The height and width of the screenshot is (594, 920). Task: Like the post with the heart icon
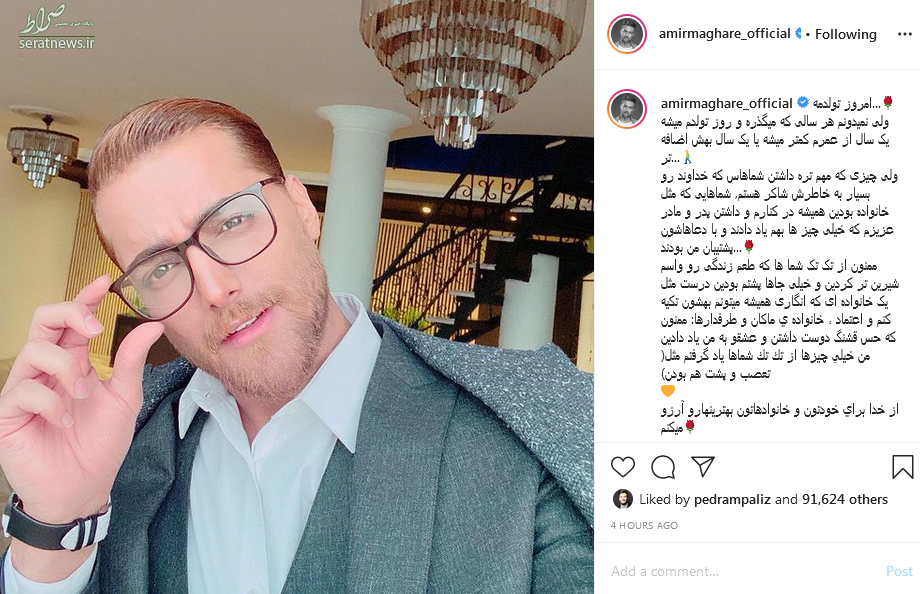point(623,467)
